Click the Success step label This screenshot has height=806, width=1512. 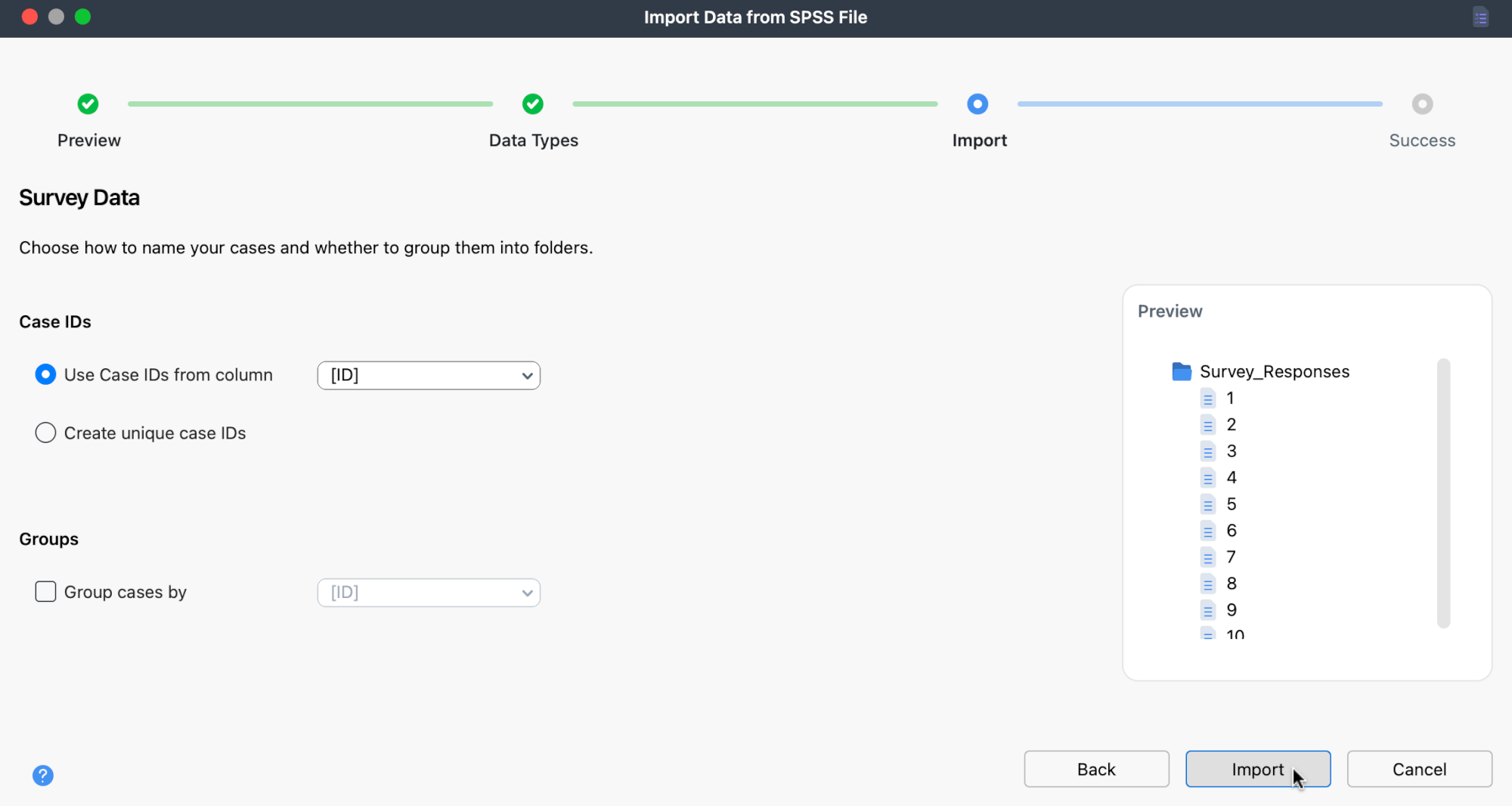pos(1422,141)
